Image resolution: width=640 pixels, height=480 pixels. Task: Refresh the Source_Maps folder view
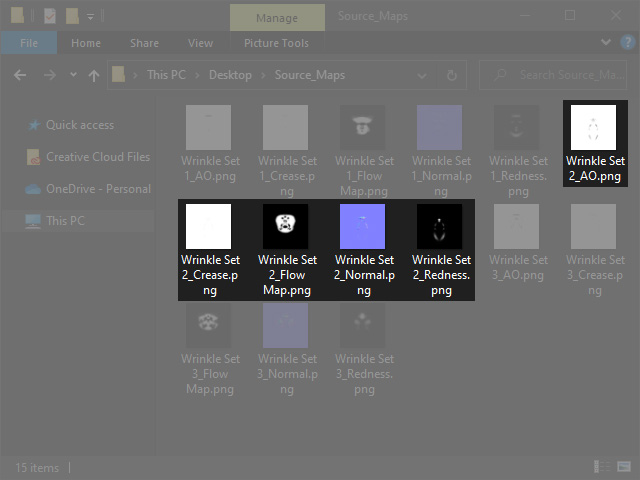(452, 75)
